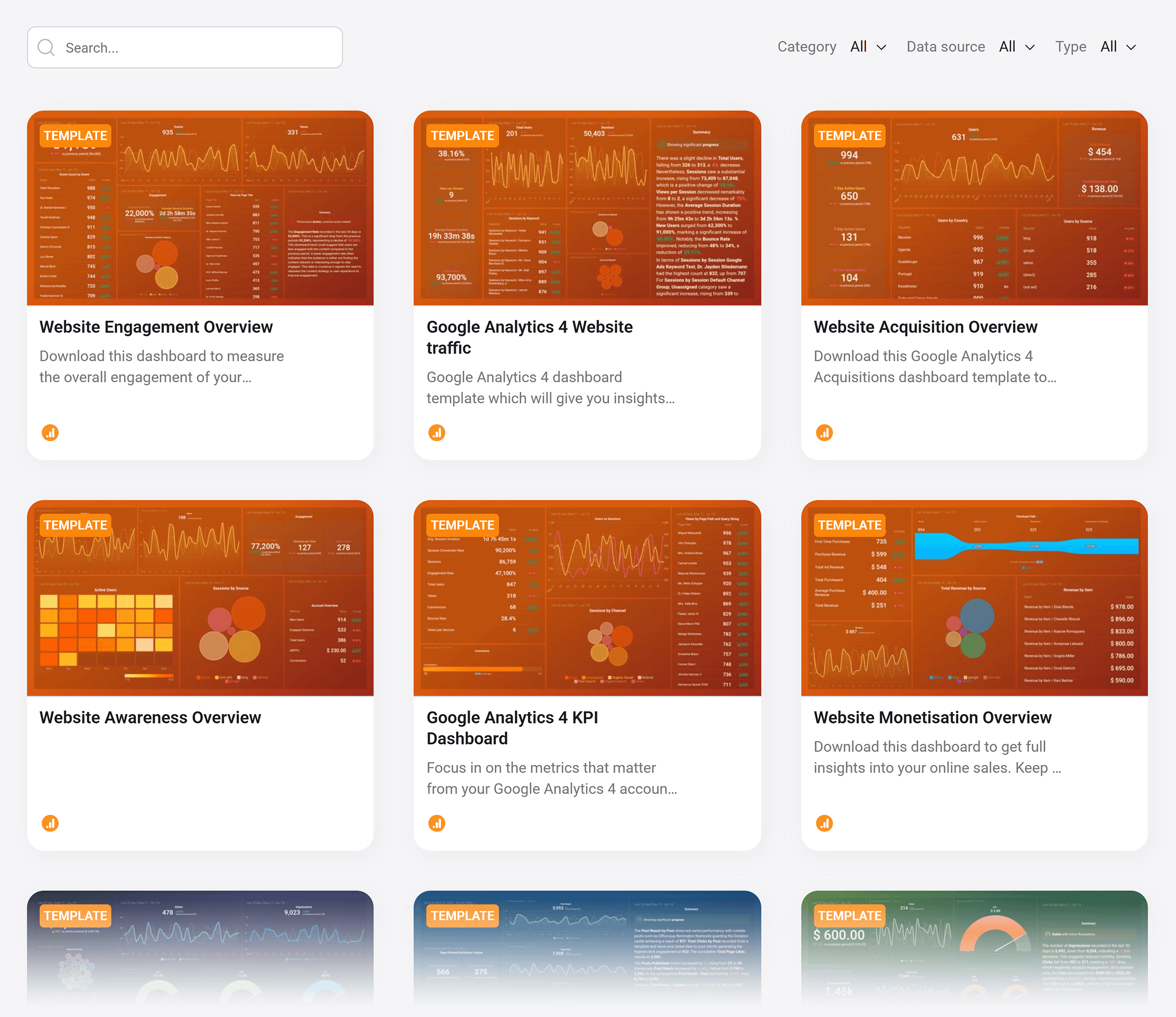
Task: Click the Google Analytics 4 KPI Dashboard title
Action: tap(512, 728)
